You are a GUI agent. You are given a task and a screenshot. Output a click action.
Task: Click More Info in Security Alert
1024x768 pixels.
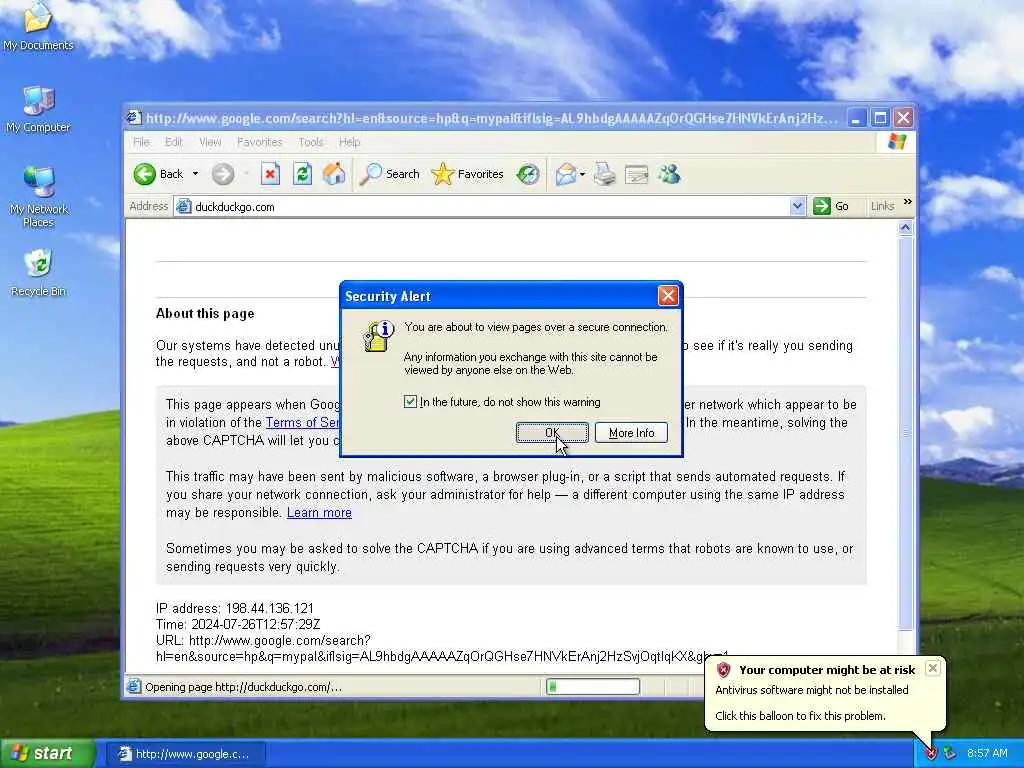point(631,432)
